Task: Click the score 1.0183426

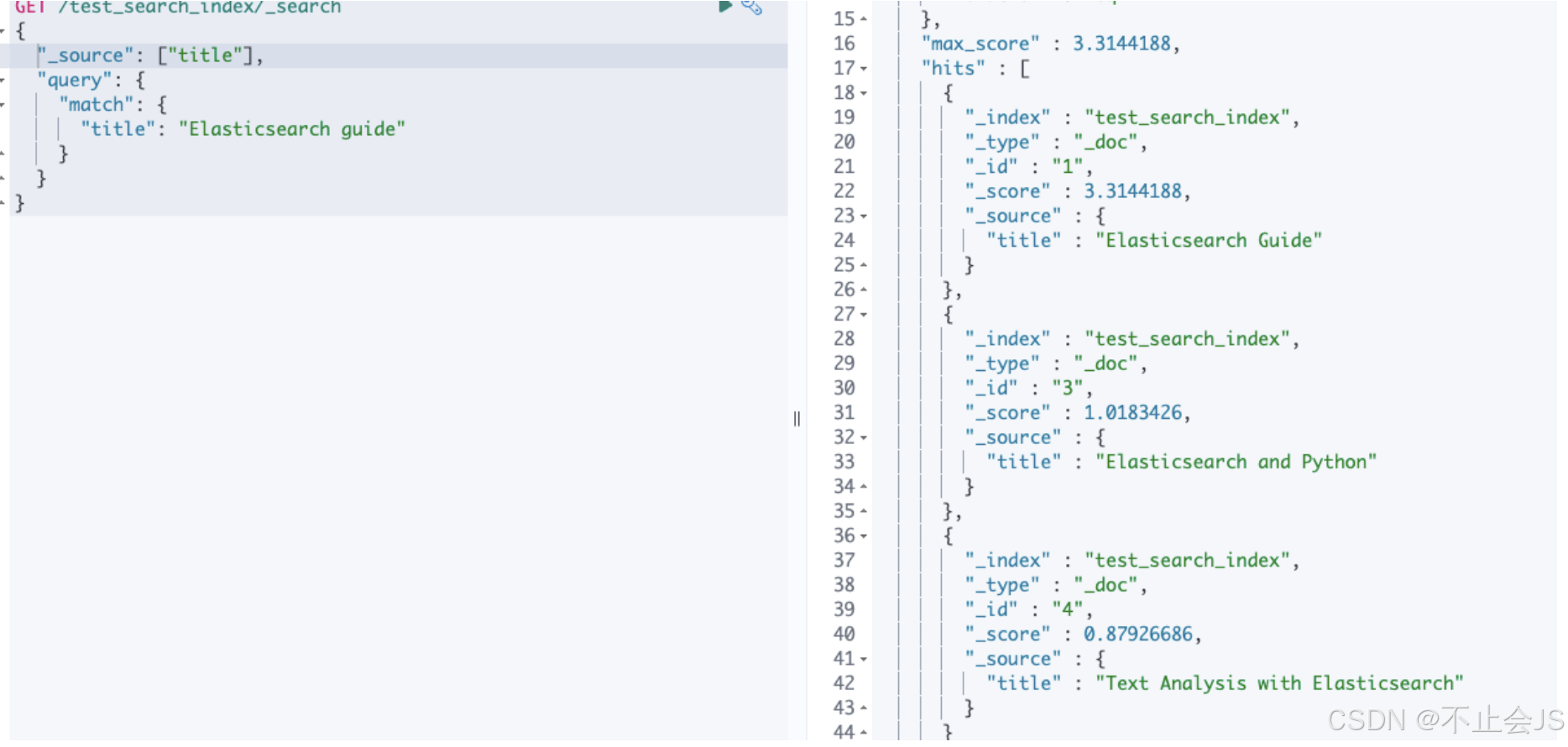Action: (x=1132, y=413)
